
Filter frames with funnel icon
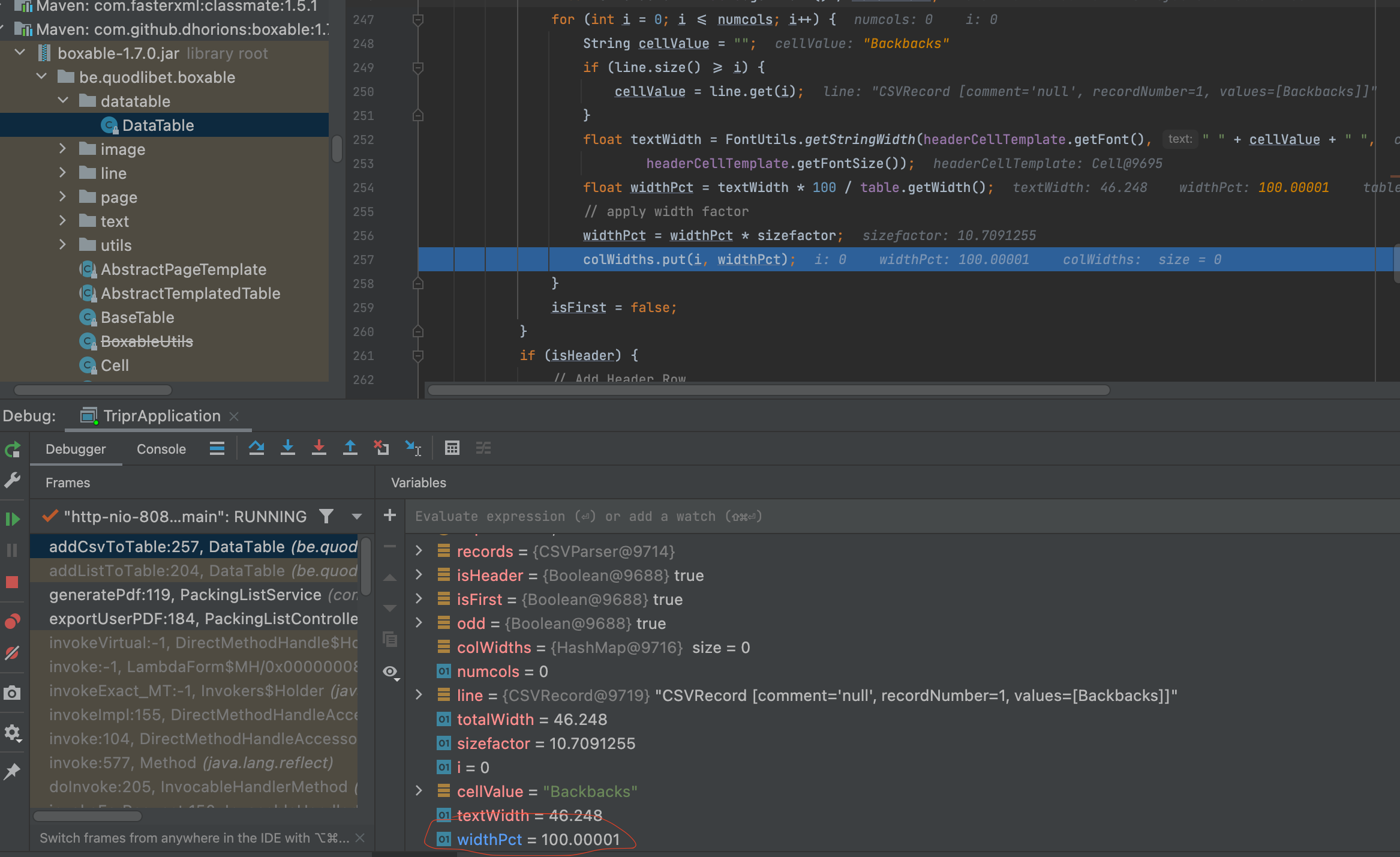coord(326,516)
